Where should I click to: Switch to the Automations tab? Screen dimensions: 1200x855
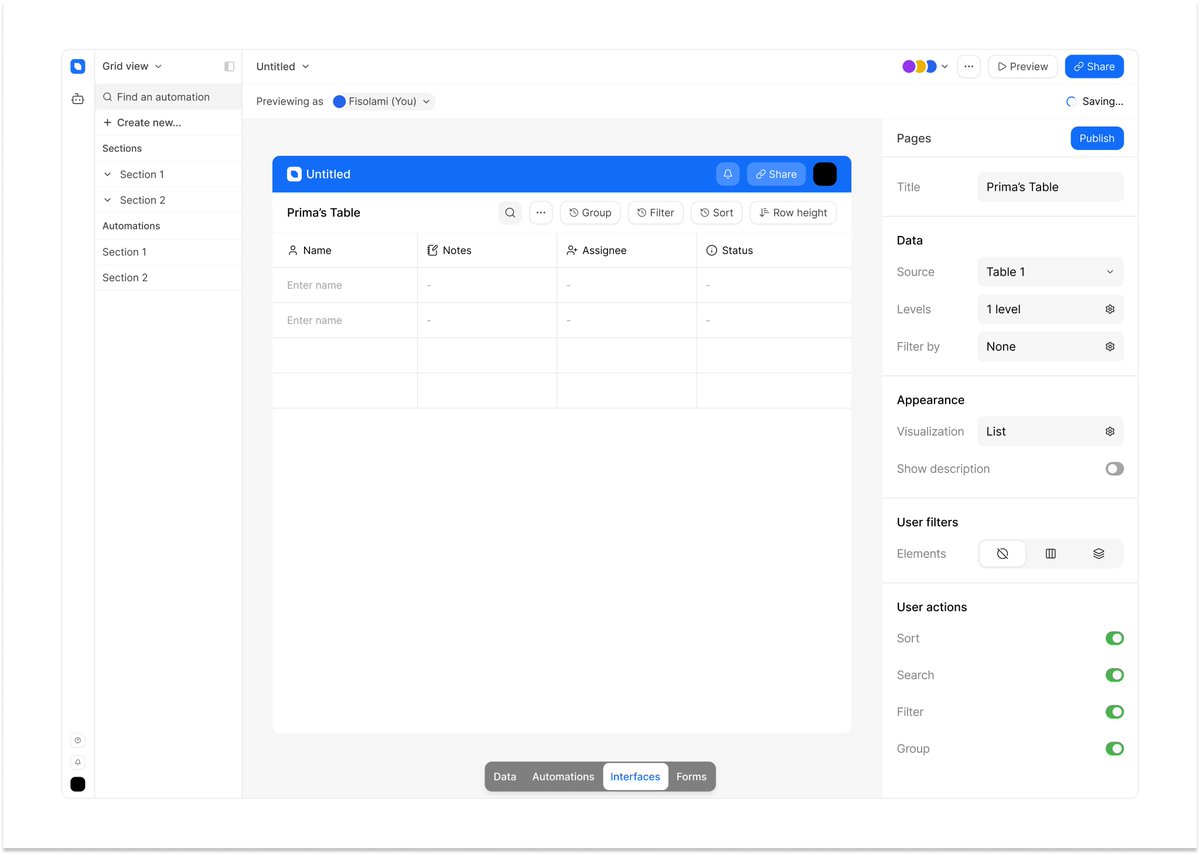point(563,777)
